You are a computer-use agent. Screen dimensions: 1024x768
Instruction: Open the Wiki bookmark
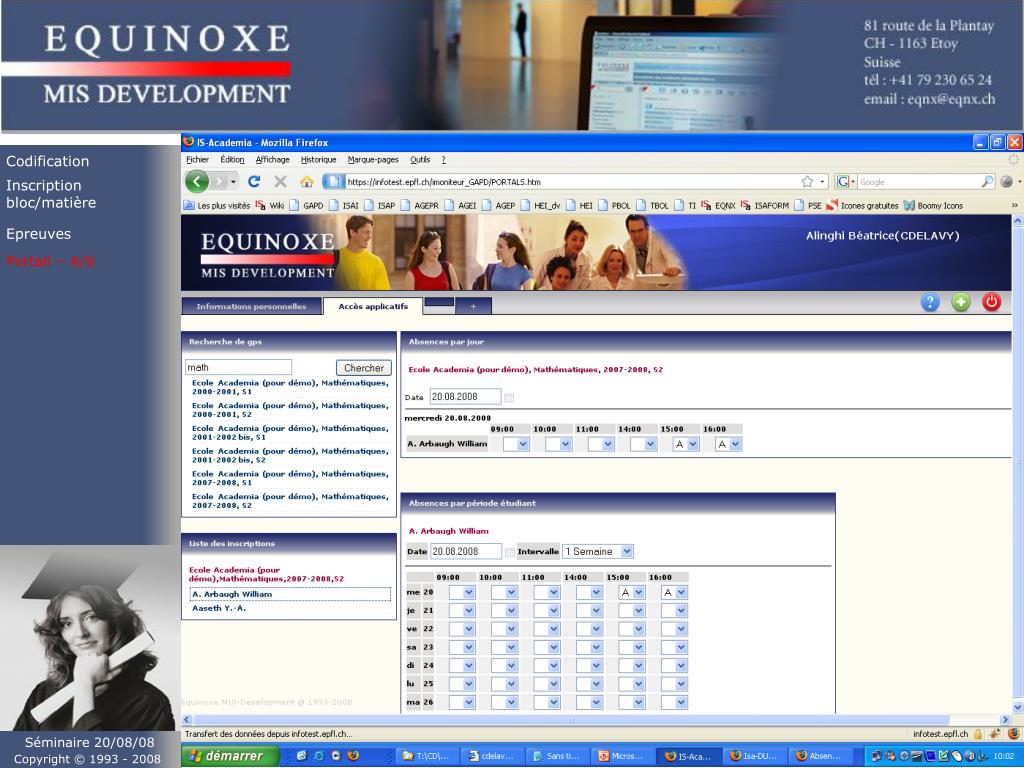[x=270, y=205]
